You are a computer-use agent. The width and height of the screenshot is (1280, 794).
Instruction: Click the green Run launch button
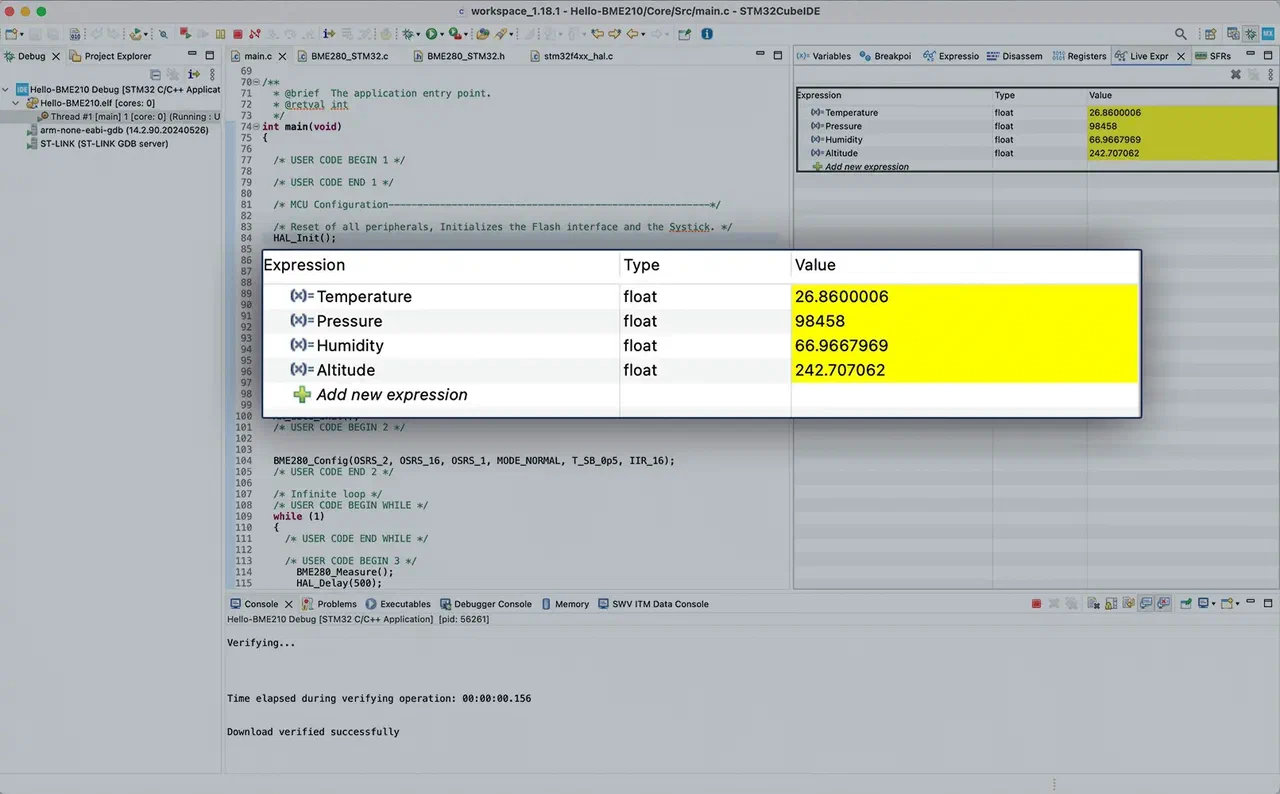pyautogui.click(x=431, y=34)
